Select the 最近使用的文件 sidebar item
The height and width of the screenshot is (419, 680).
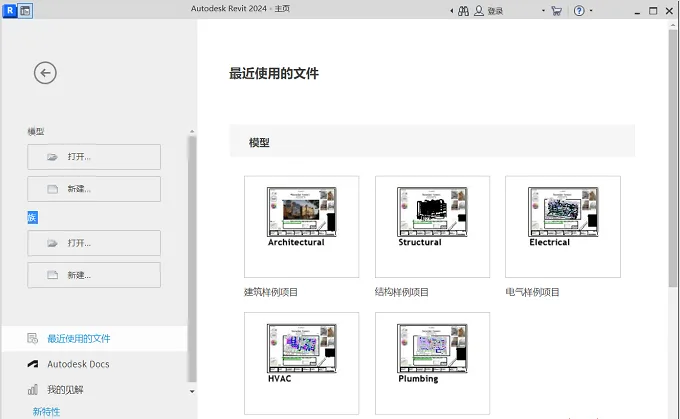point(95,338)
